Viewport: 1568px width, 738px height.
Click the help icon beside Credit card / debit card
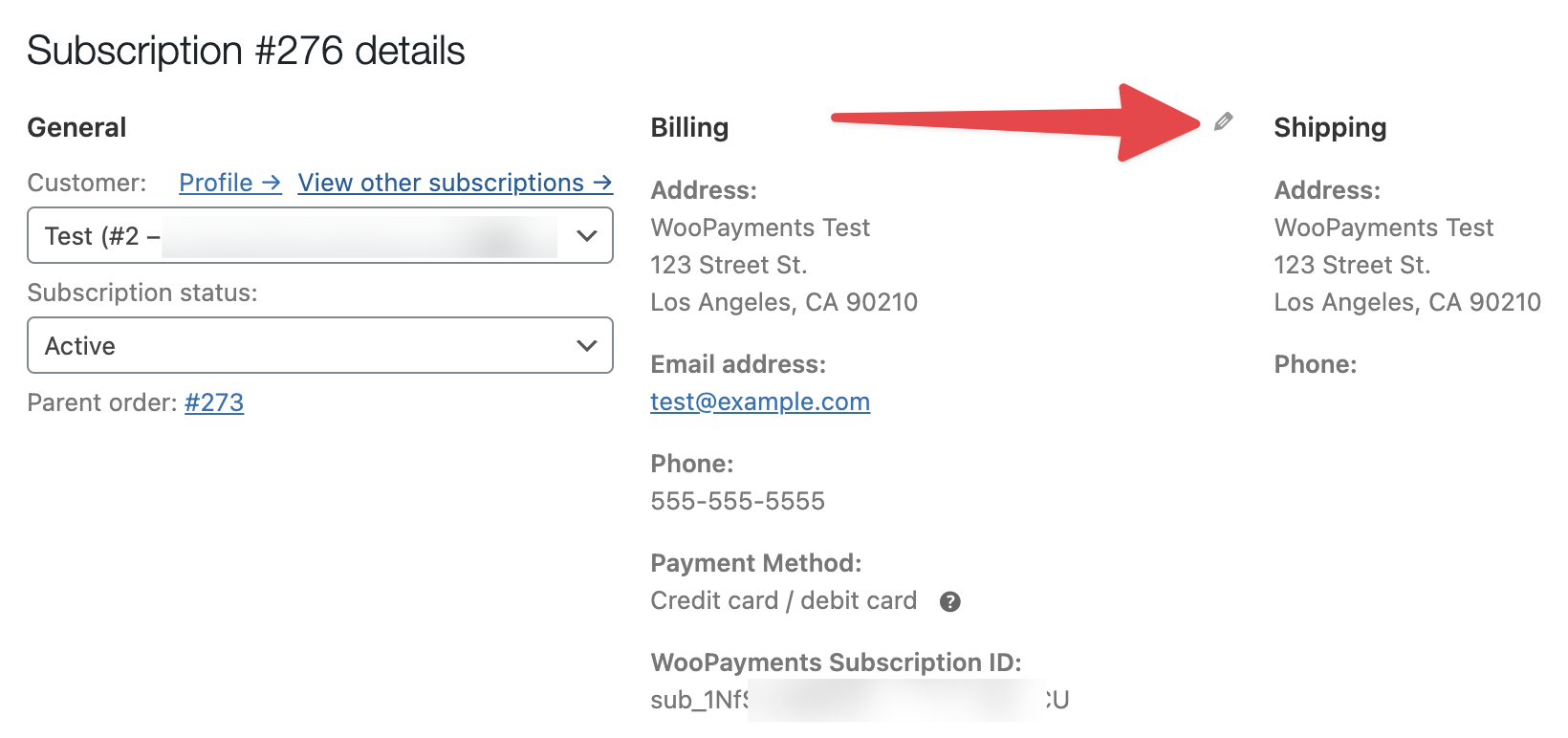(949, 601)
